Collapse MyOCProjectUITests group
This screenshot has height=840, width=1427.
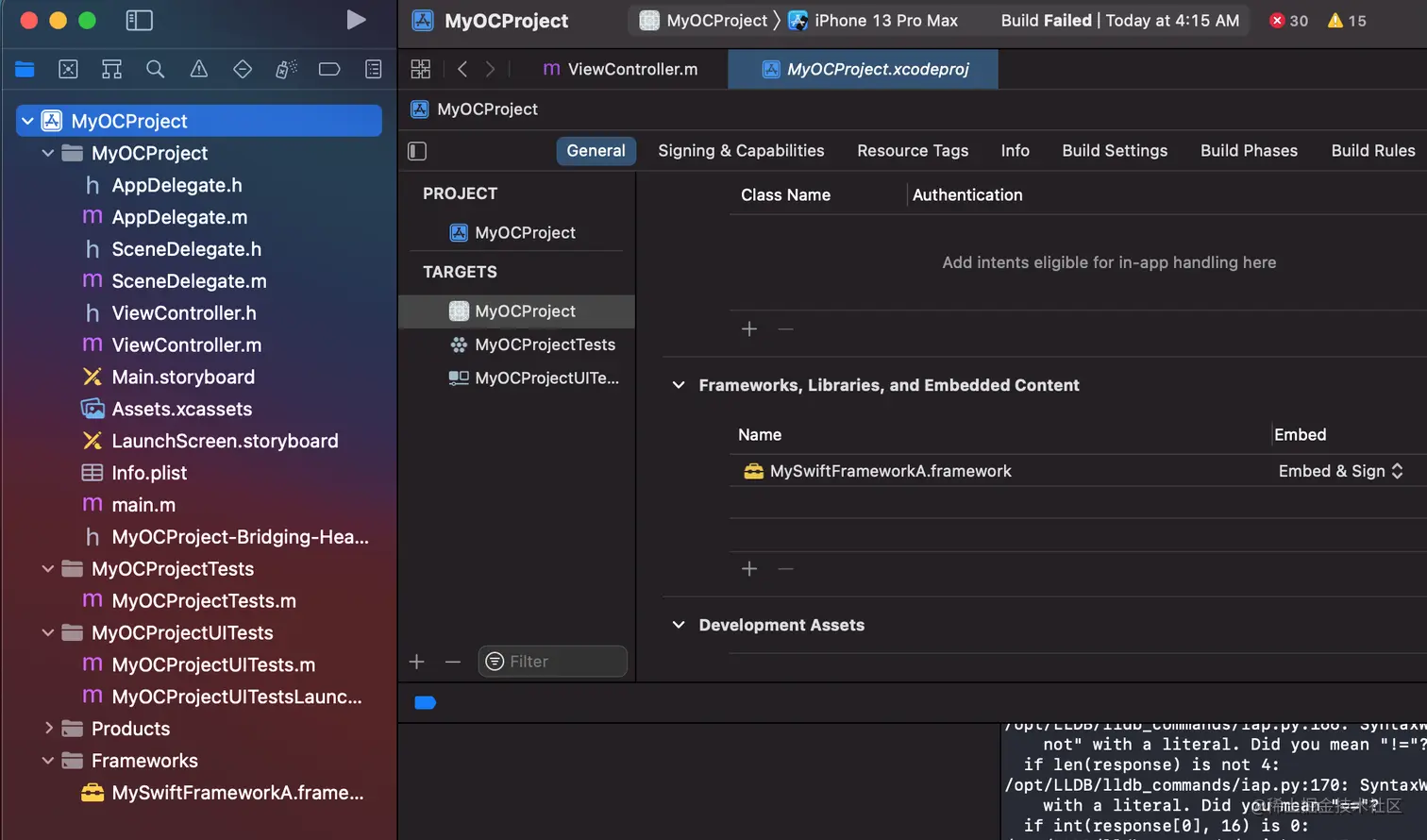pos(48,632)
